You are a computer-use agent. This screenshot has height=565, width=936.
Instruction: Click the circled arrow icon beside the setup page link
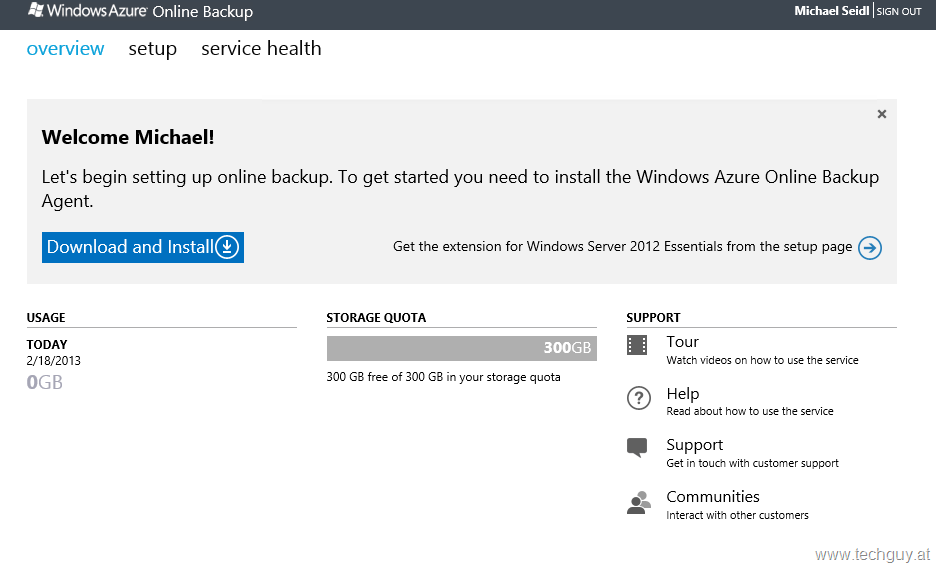[x=870, y=247]
